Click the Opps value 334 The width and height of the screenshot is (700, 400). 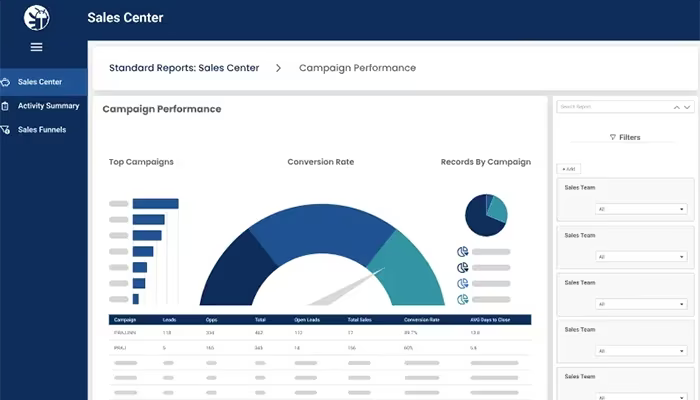click(x=210, y=333)
